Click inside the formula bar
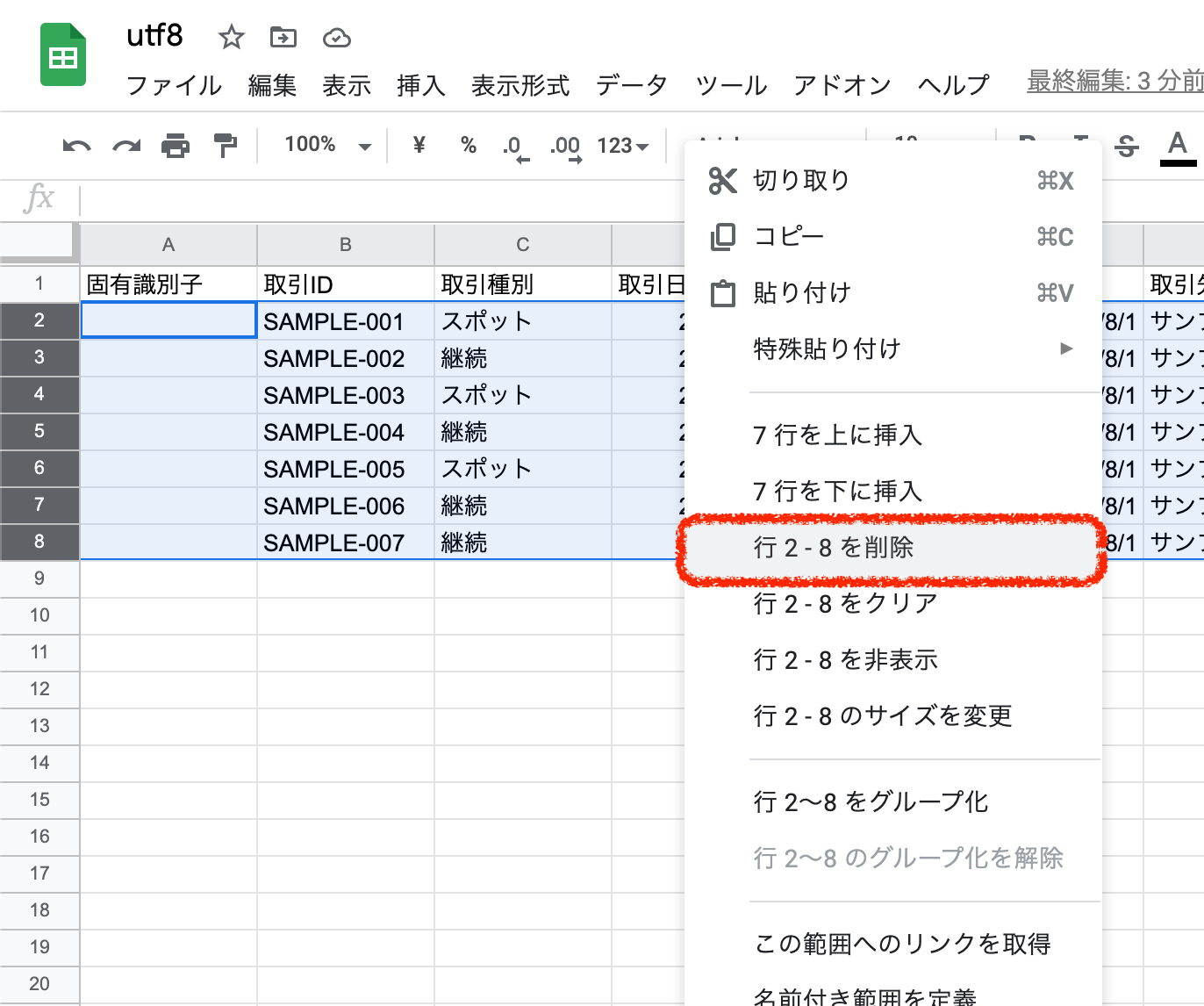1204x1006 pixels. click(x=377, y=200)
